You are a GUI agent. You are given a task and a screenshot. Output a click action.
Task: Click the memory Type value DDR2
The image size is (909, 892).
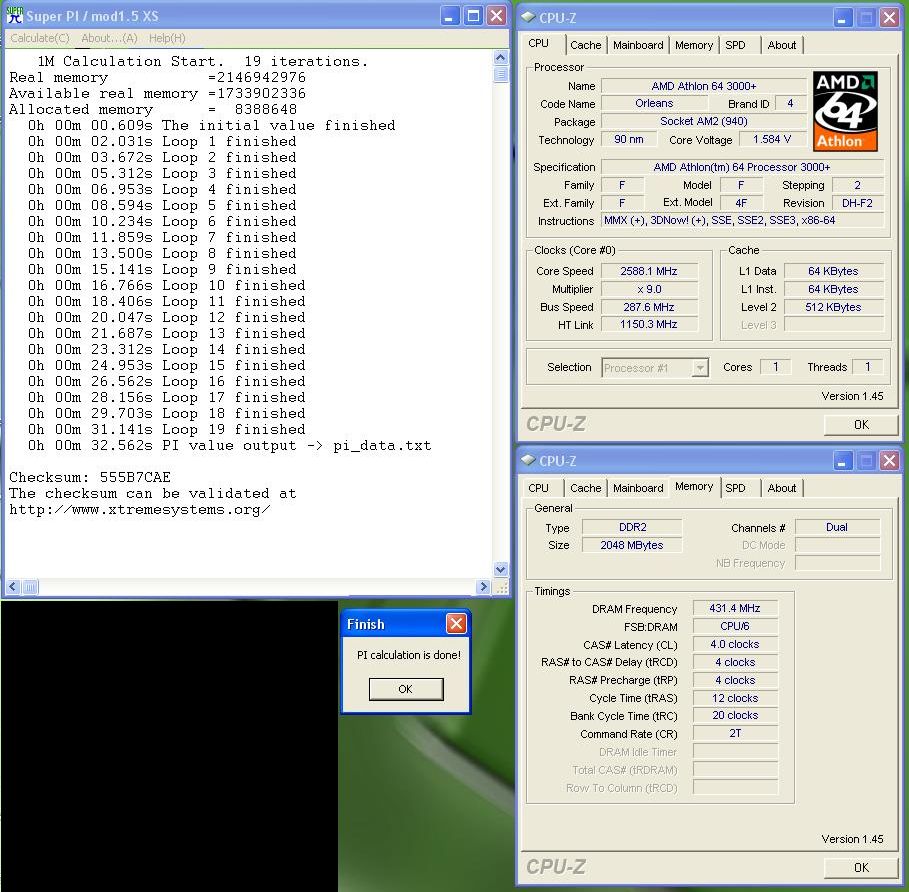pos(632,527)
